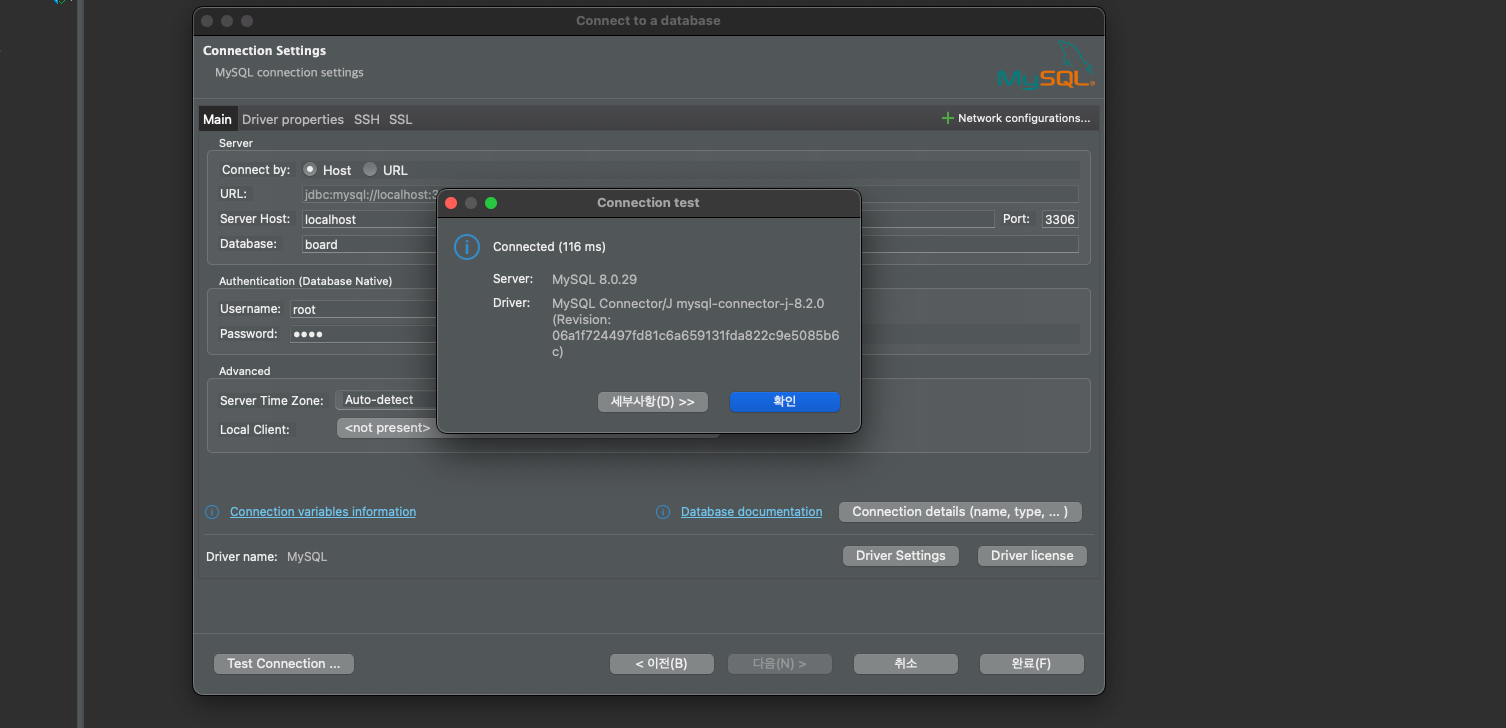Switch to the Main tab
This screenshot has width=1506, height=728.
click(x=217, y=119)
